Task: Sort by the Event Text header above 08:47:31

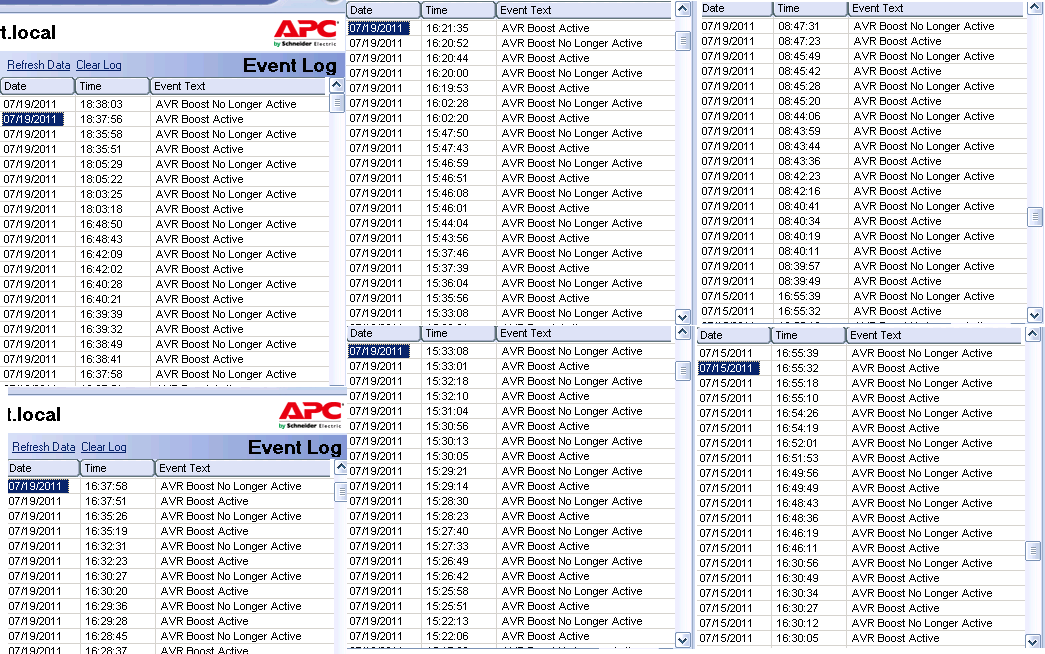Action: click(x=935, y=8)
